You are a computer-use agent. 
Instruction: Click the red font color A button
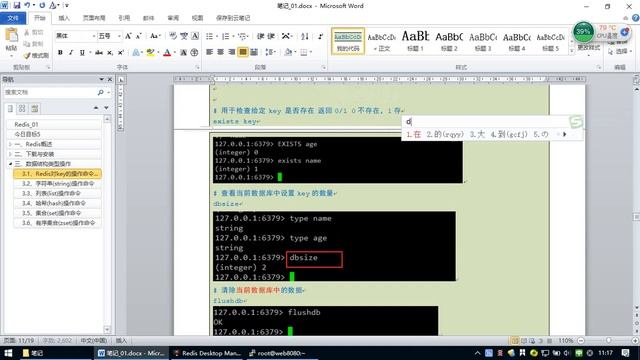[x=167, y=52]
